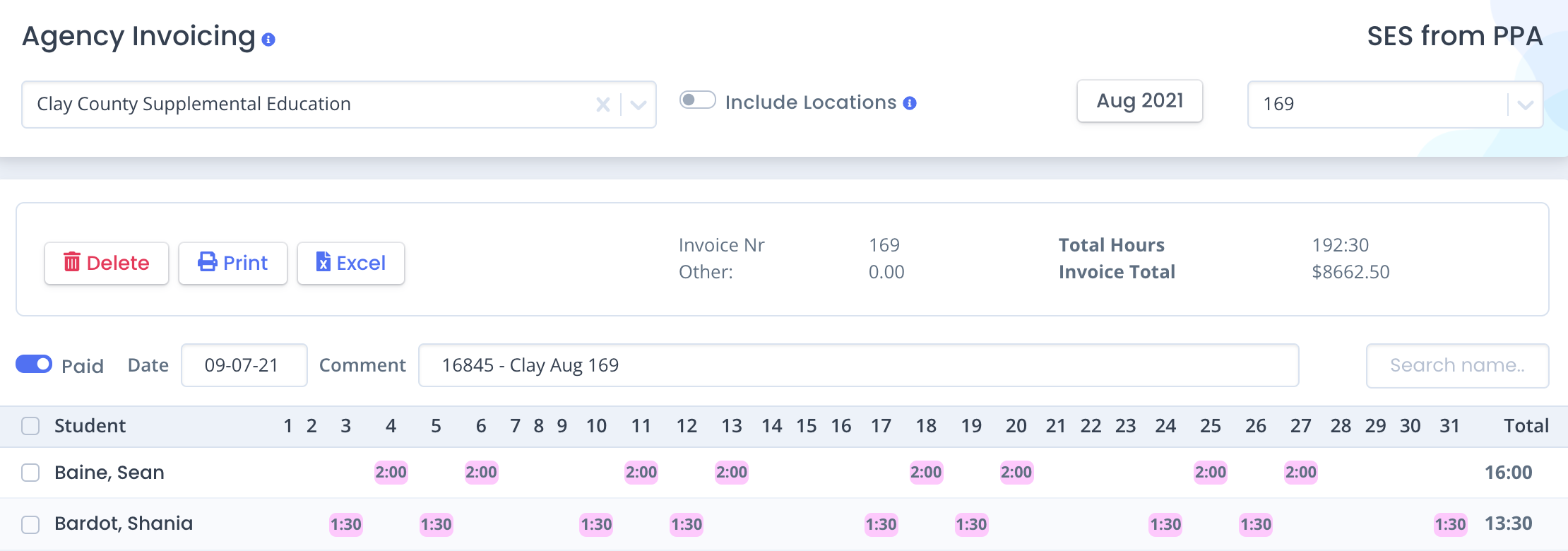Screen dimensions: 1568x551
Task: Click Baine, Sean's 2:00 entry on day 6
Action: tap(481, 472)
